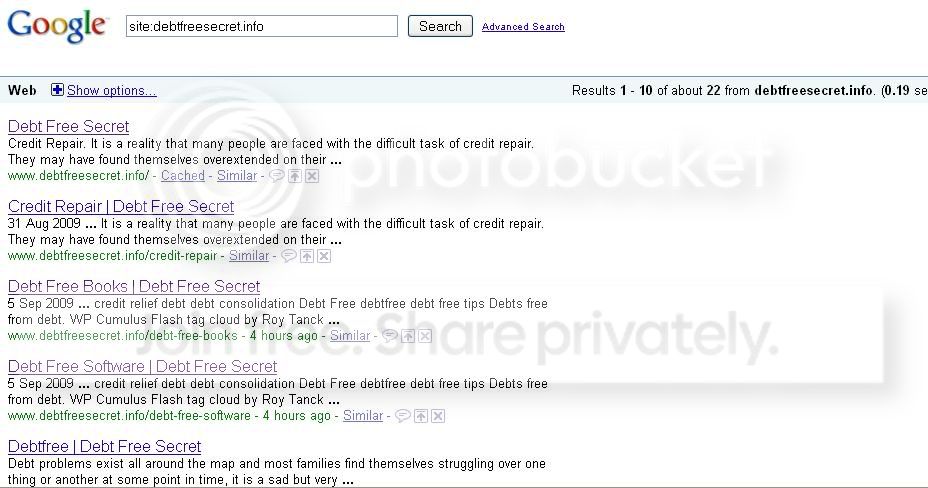Focus the search query input field
This screenshot has width=928, height=488.
262,26
